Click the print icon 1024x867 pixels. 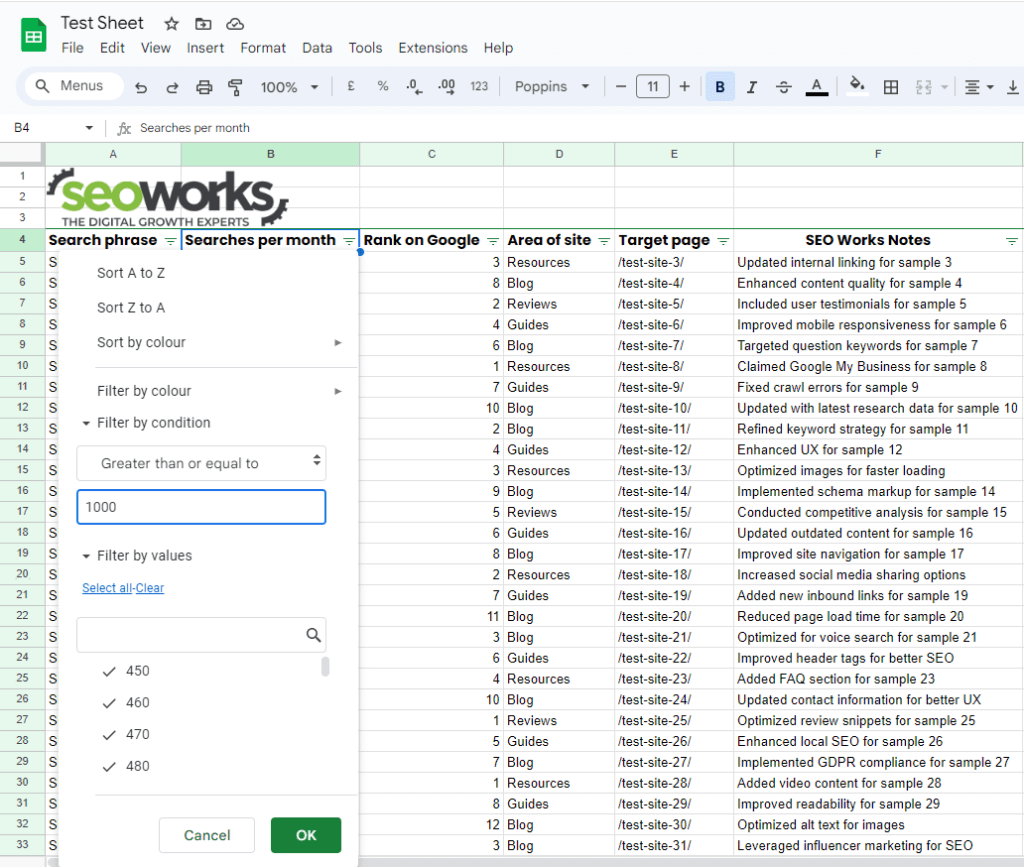click(204, 87)
